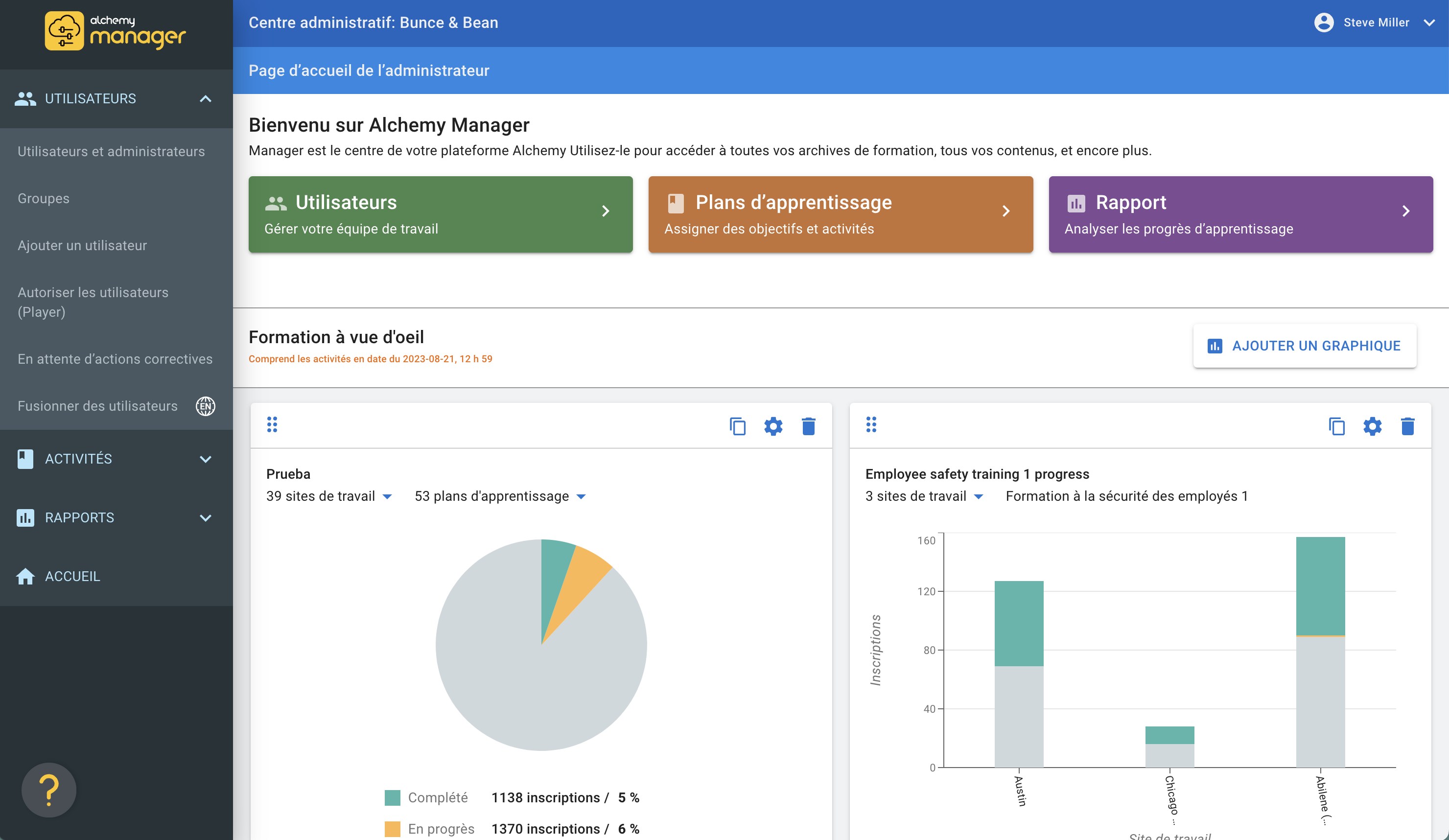The width and height of the screenshot is (1449, 840).
Task: Expand the ACTIVITÉS sidebar section
Action: click(205, 459)
